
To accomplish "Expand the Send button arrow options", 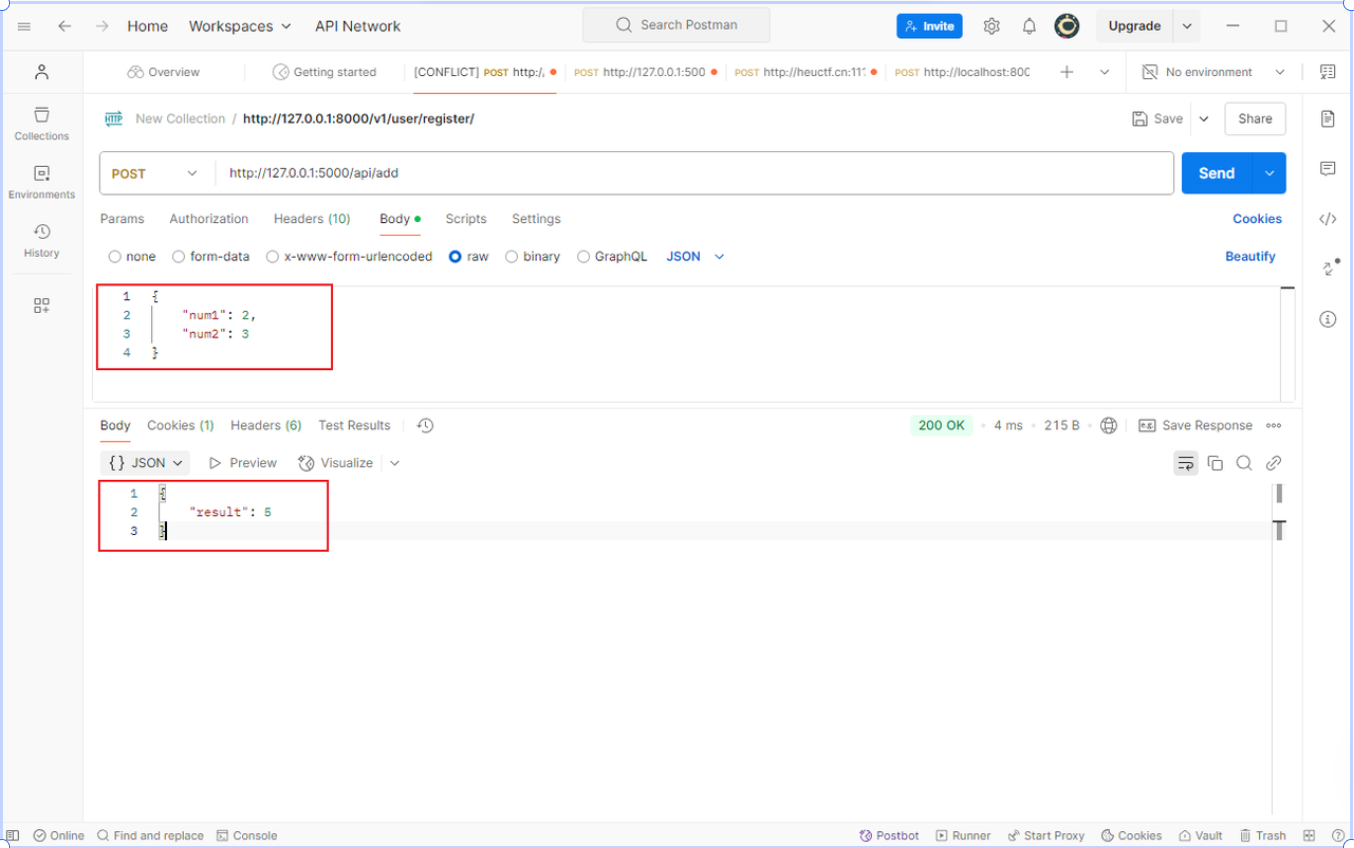I will coord(1269,173).
